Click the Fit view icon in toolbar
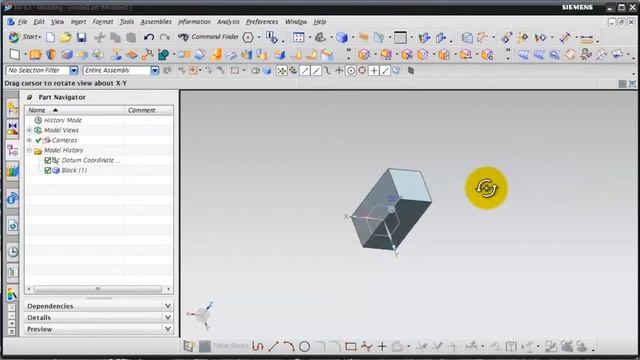This screenshot has height=360, width=640. pyautogui.click(x=298, y=38)
